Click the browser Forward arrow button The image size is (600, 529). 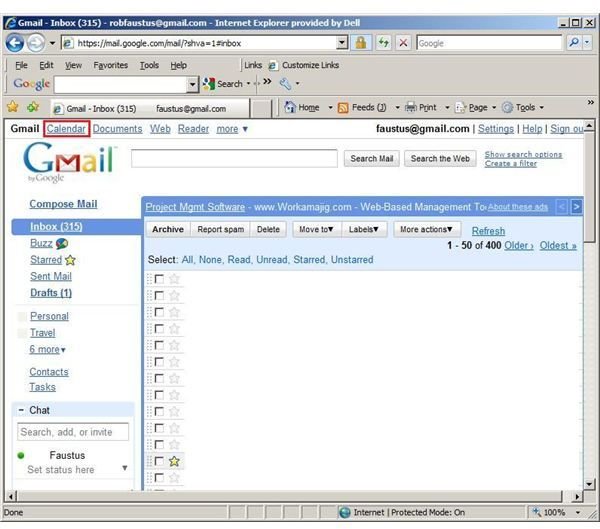pos(36,43)
